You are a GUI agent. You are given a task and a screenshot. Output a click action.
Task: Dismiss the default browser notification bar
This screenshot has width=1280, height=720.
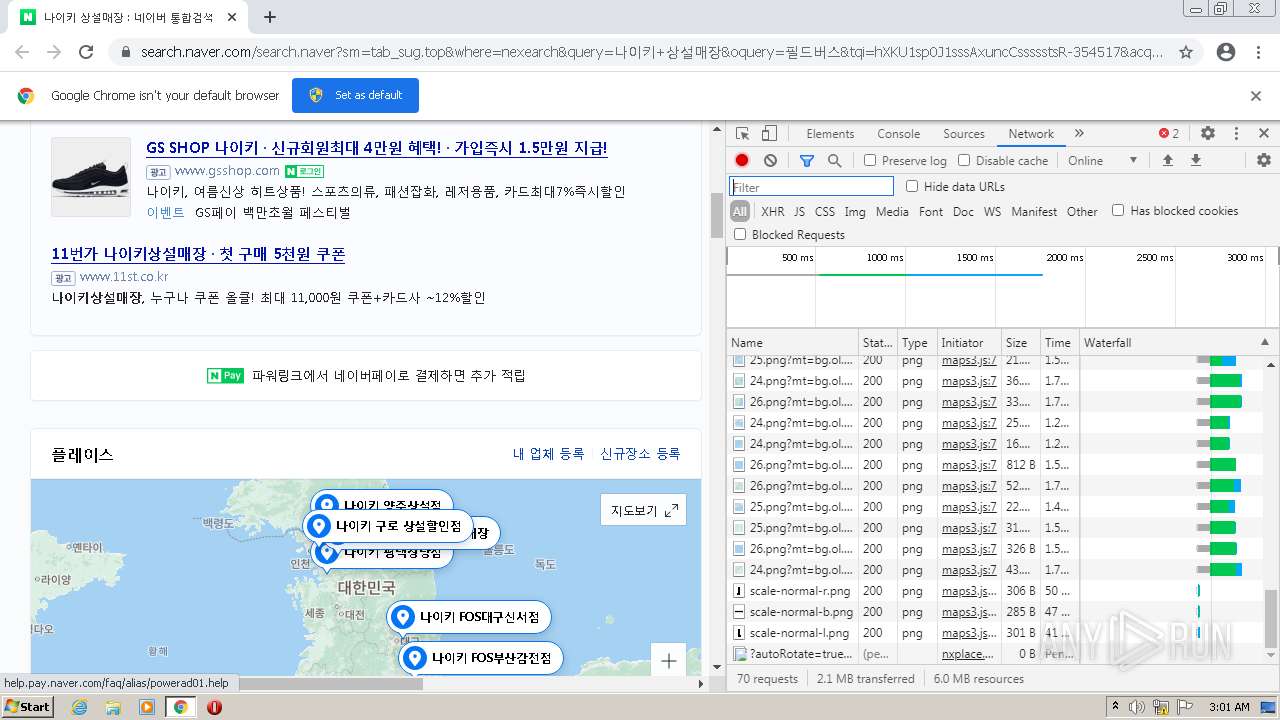(x=1256, y=96)
